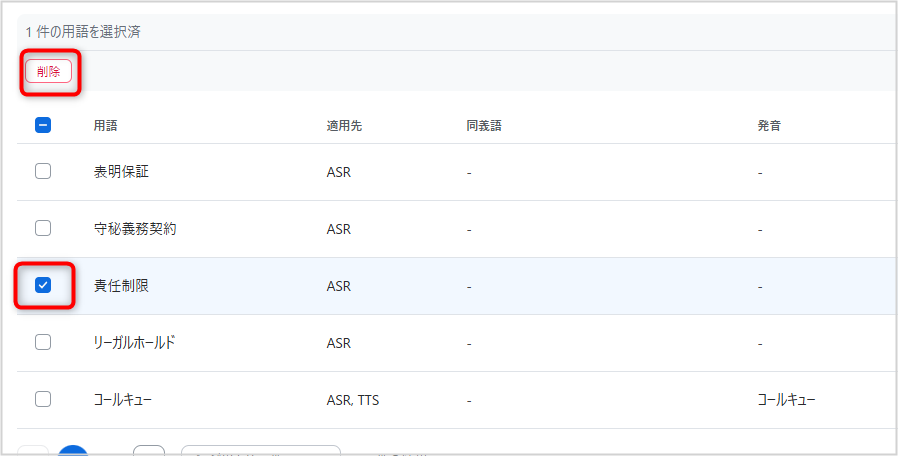Viewport: 898px width, 456px height.
Task: Open the リーガルホールド term entry
Action: click(135, 343)
